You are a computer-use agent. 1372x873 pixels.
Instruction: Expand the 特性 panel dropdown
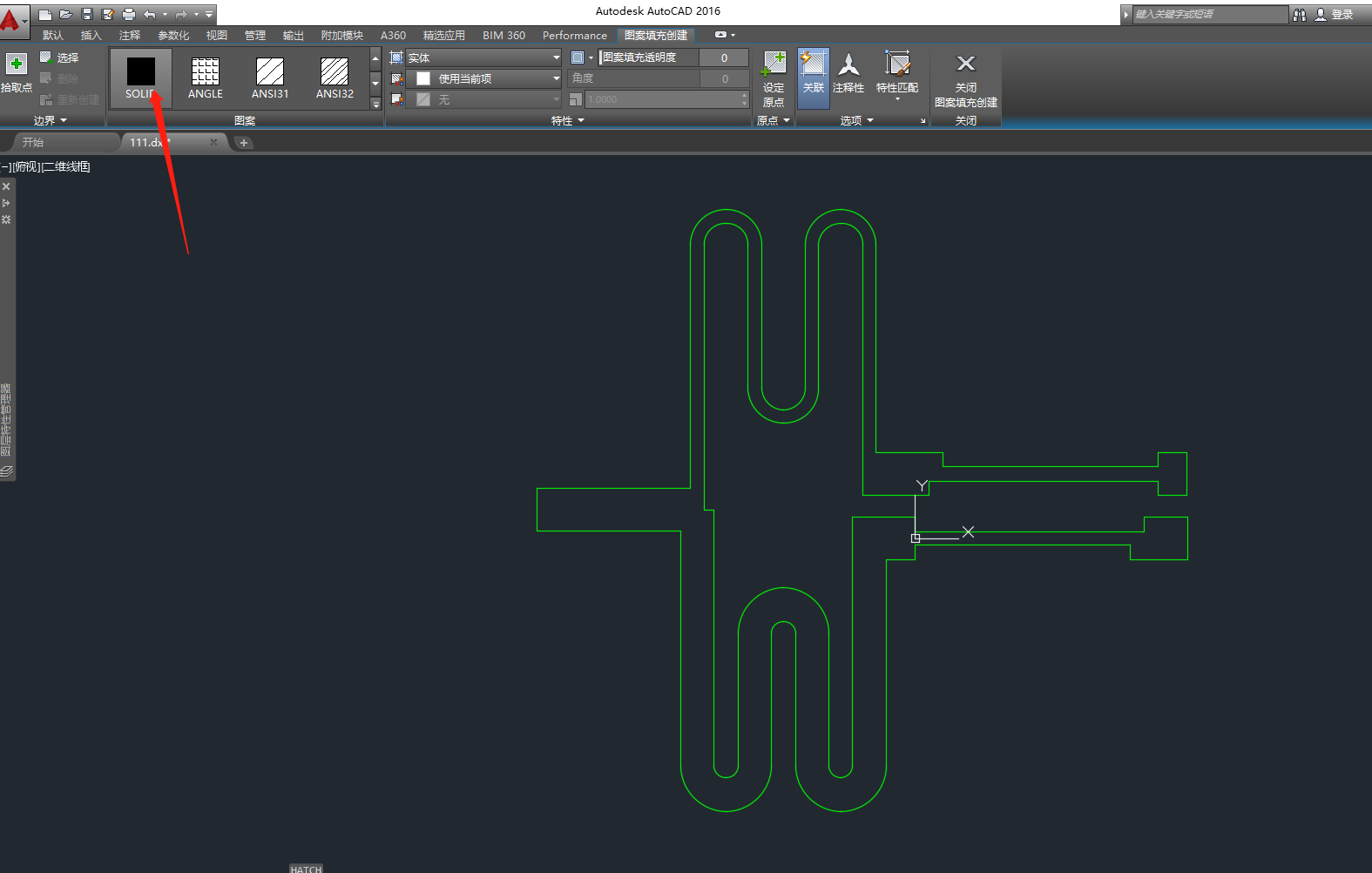(x=568, y=120)
